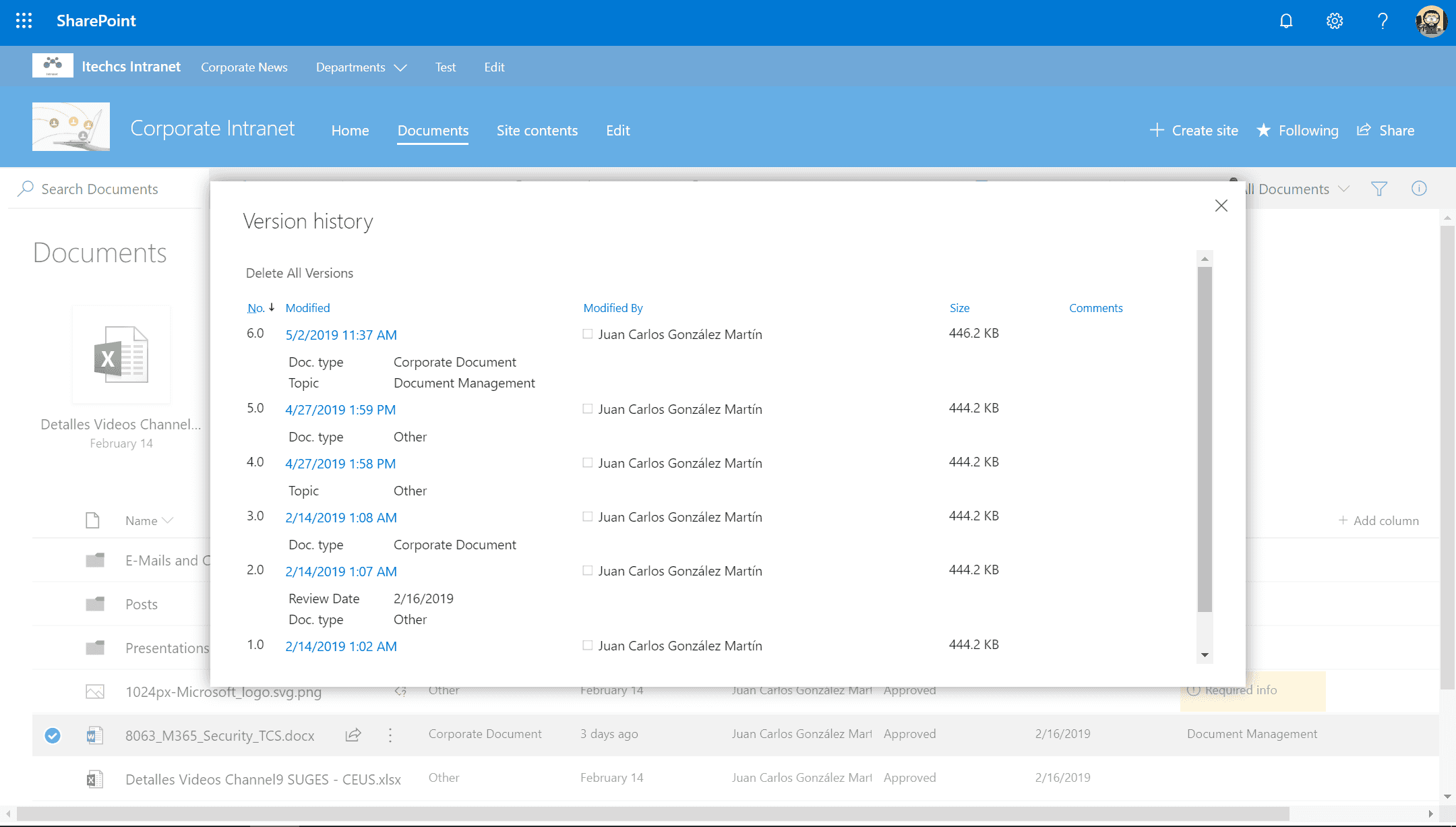
Task: Click the xlsx file icon in list
Action: pos(95,779)
